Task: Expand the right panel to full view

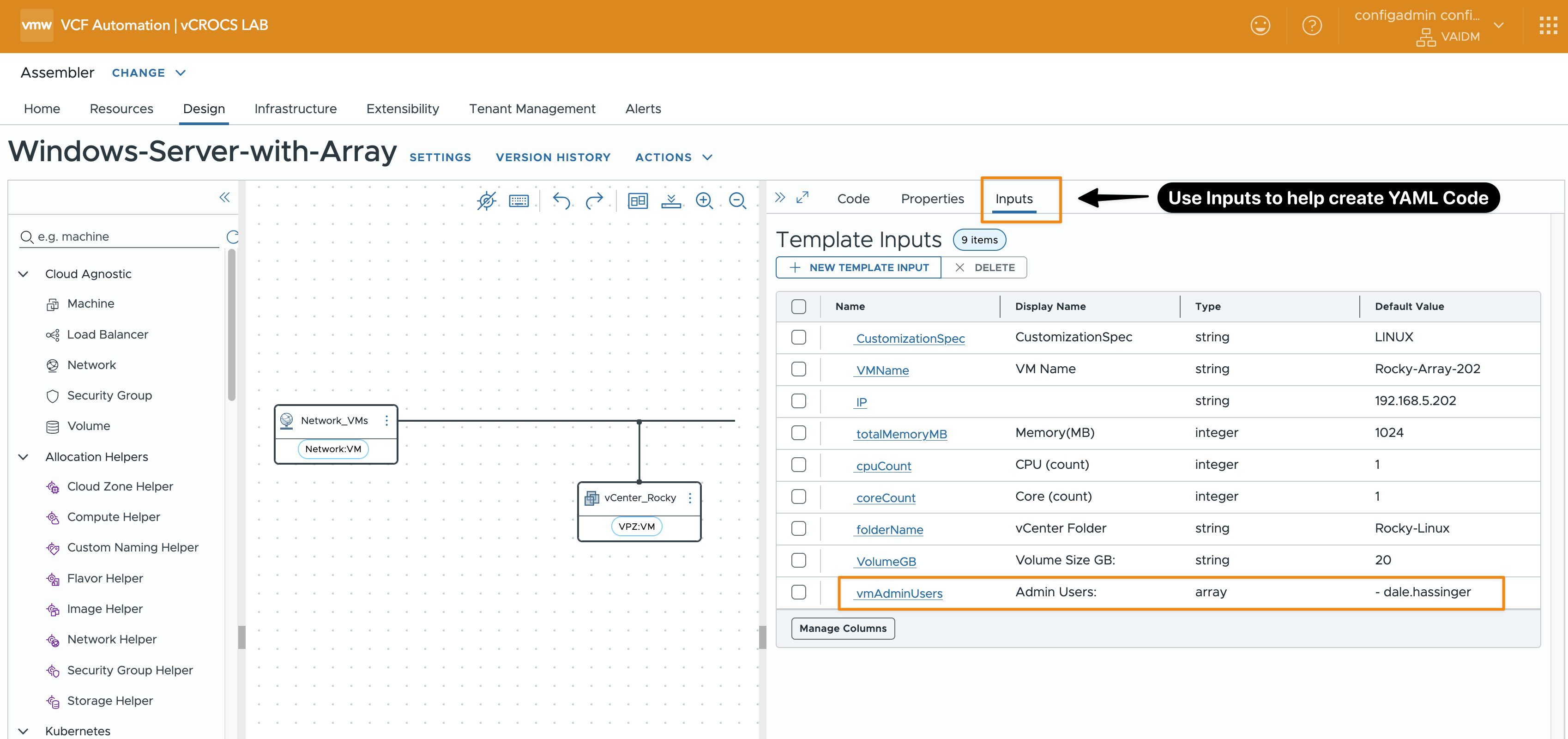Action: (802, 198)
